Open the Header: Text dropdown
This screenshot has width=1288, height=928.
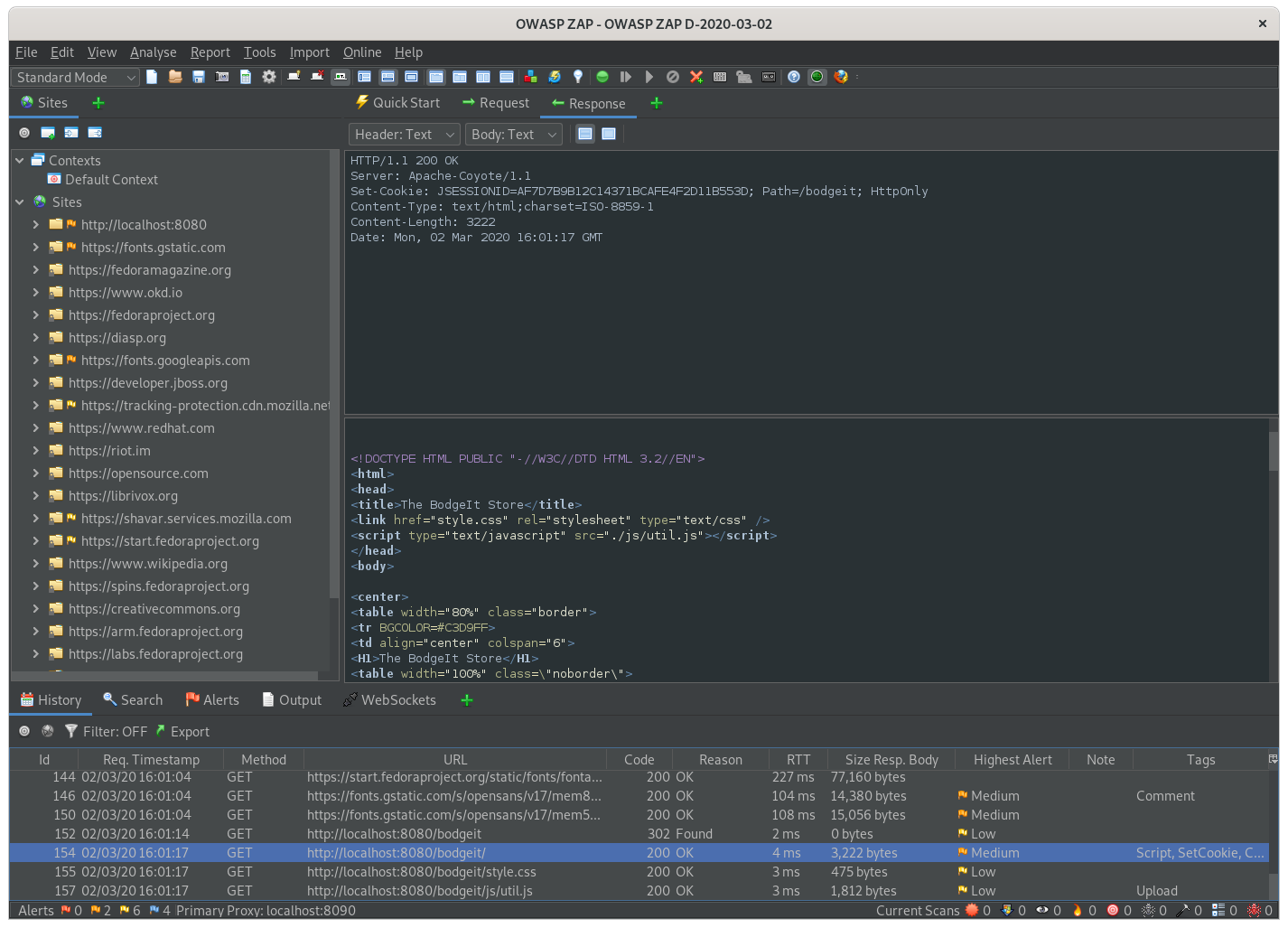pyautogui.click(x=404, y=135)
